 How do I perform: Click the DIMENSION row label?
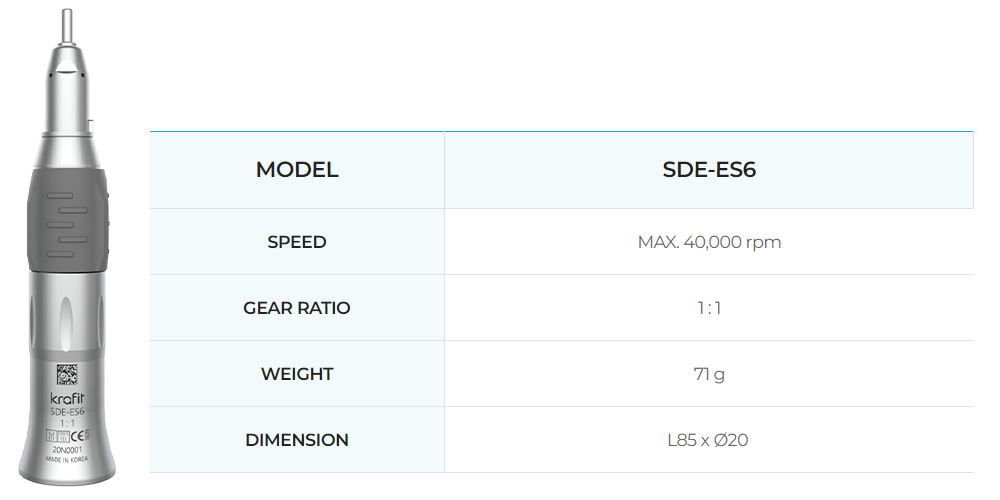click(x=297, y=440)
